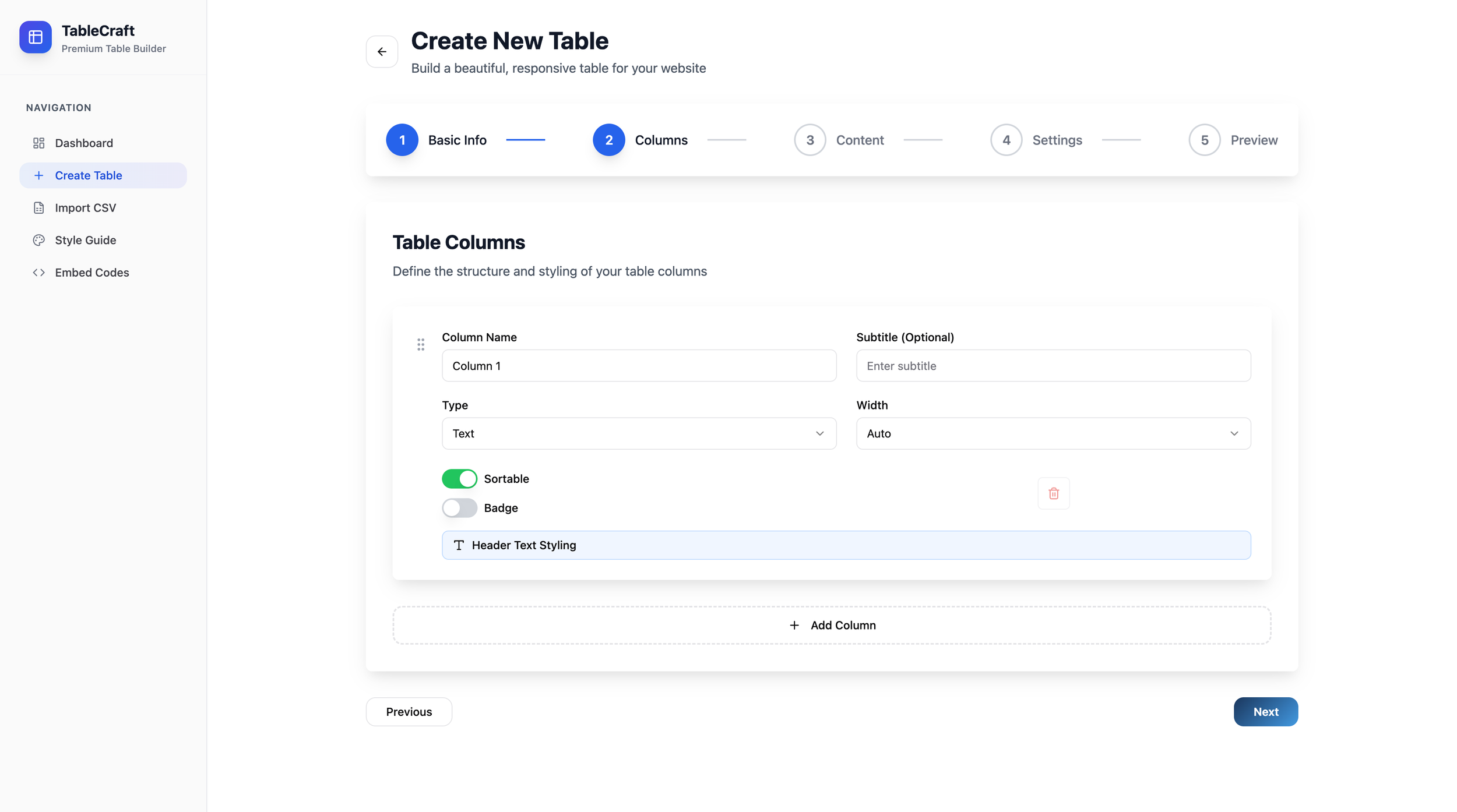Click the plus icon beside Create Table
The height and width of the screenshot is (812, 1457).
[x=39, y=175]
